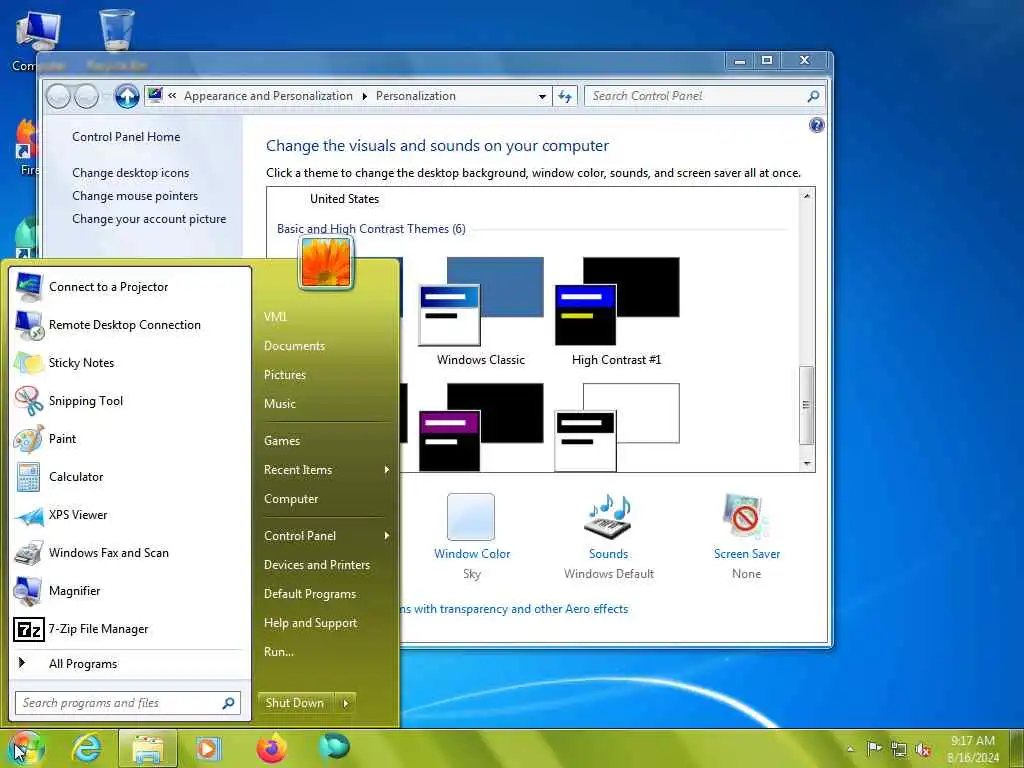
Task: Click the user account picture flower
Action: click(x=326, y=263)
